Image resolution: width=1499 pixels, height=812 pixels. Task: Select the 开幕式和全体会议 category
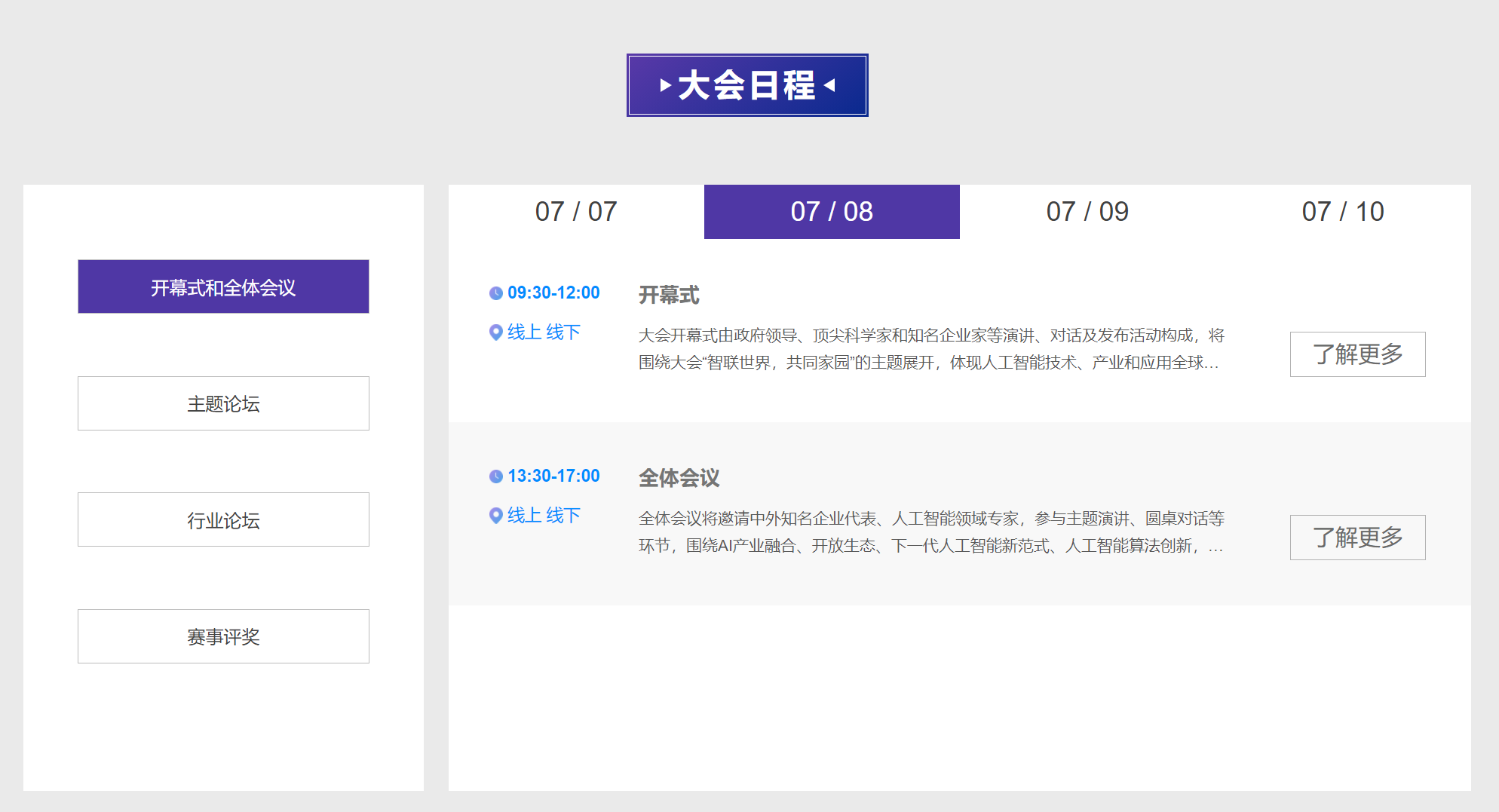pyautogui.click(x=223, y=286)
